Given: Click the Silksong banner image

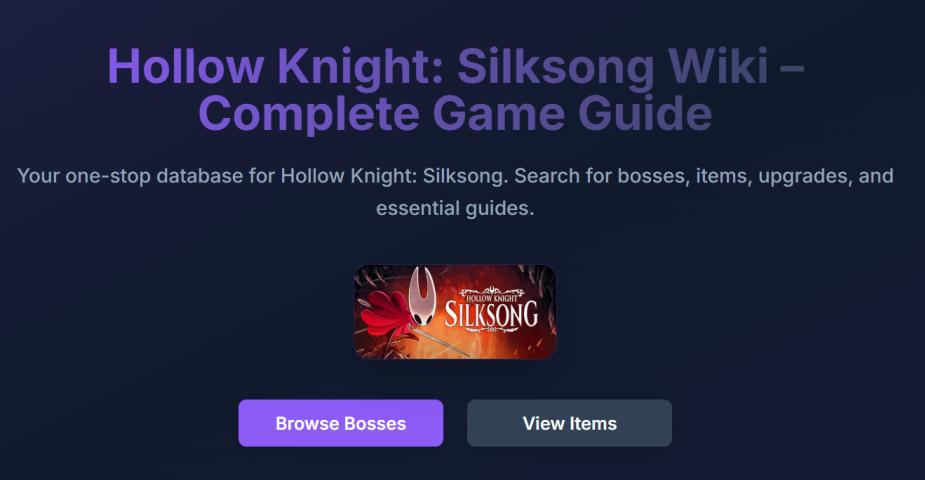Looking at the screenshot, I should click(455, 311).
